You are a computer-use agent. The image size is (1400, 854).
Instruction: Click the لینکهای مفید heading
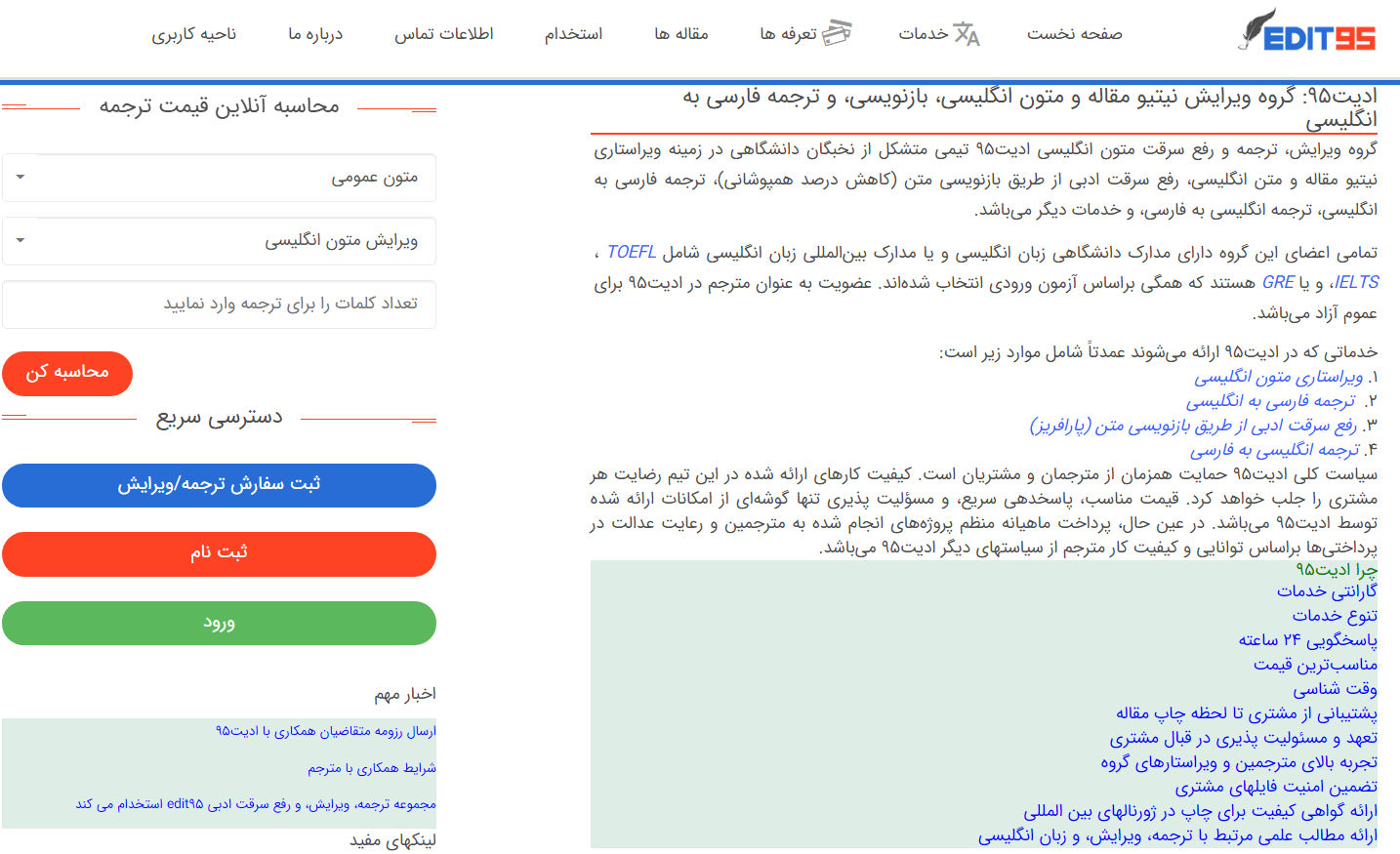tap(393, 840)
